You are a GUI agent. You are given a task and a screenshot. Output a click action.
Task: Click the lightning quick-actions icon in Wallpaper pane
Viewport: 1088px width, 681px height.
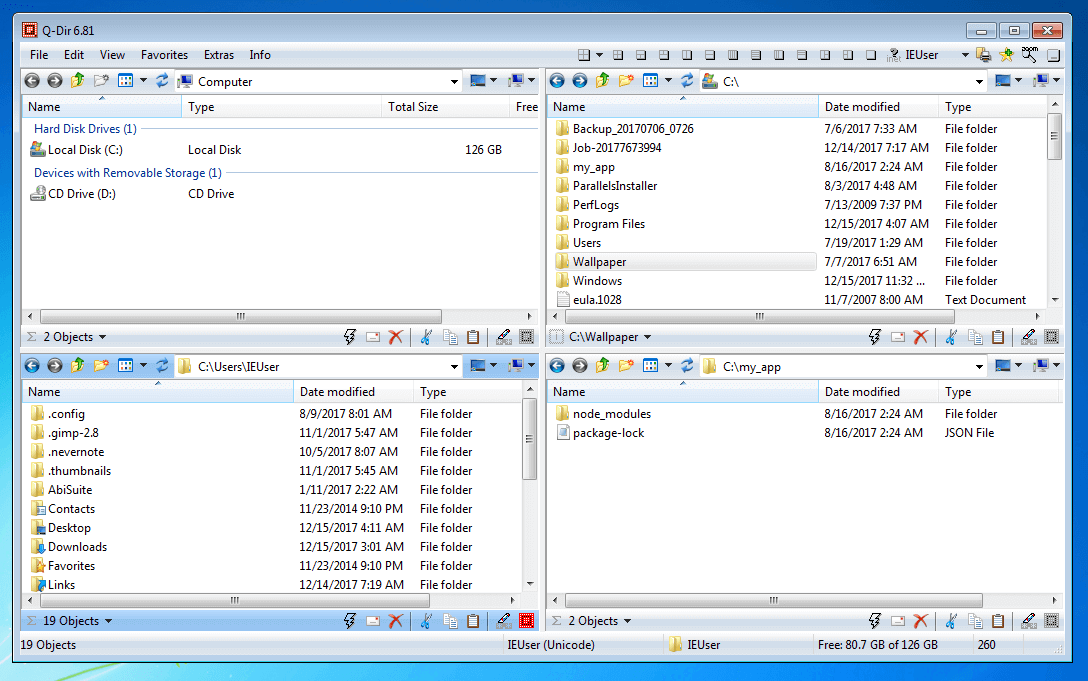pos(874,337)
